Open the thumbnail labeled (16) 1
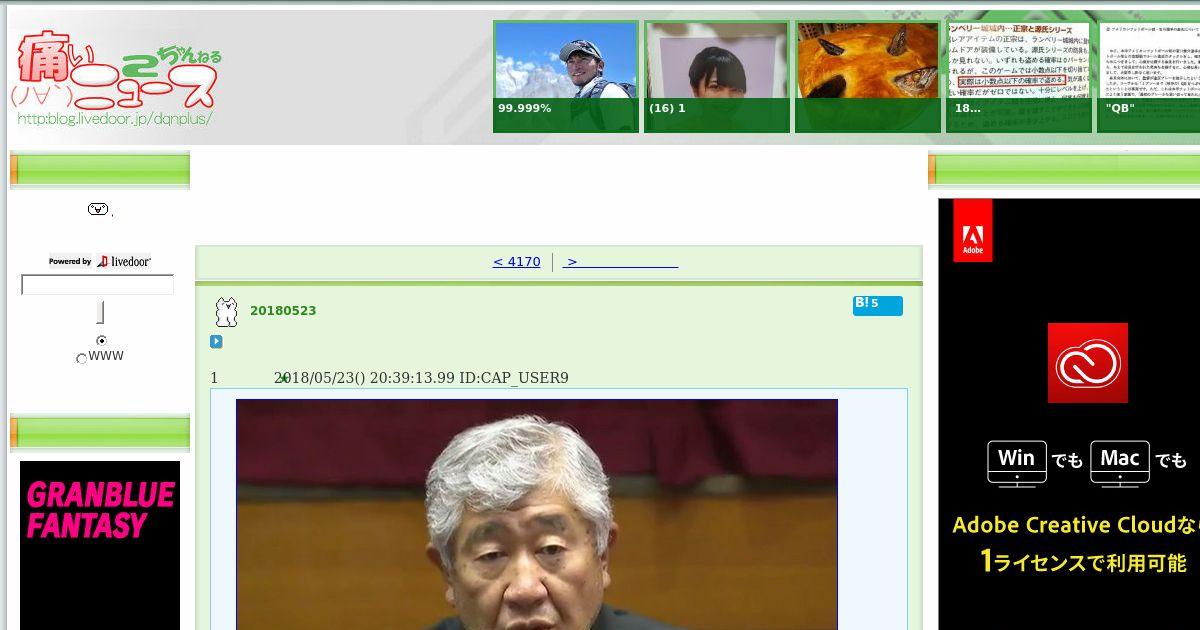The image size is (1200, 630). point(717,77)
